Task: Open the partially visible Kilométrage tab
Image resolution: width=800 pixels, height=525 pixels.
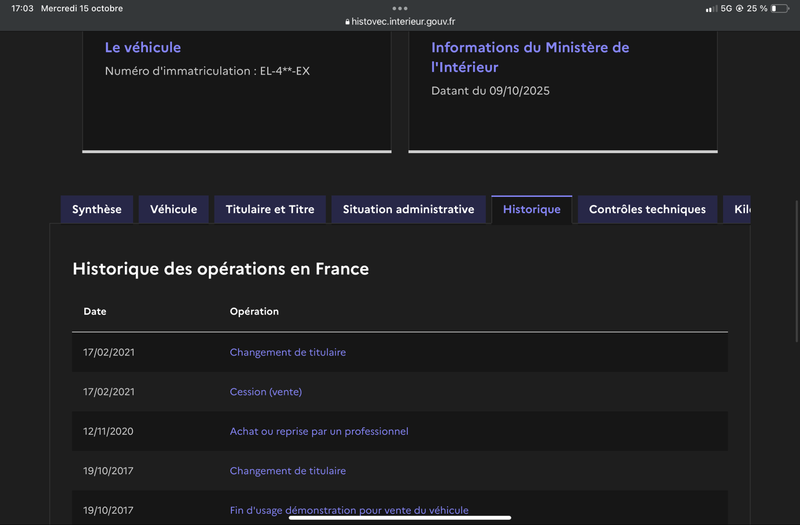Action: (737, 209)
